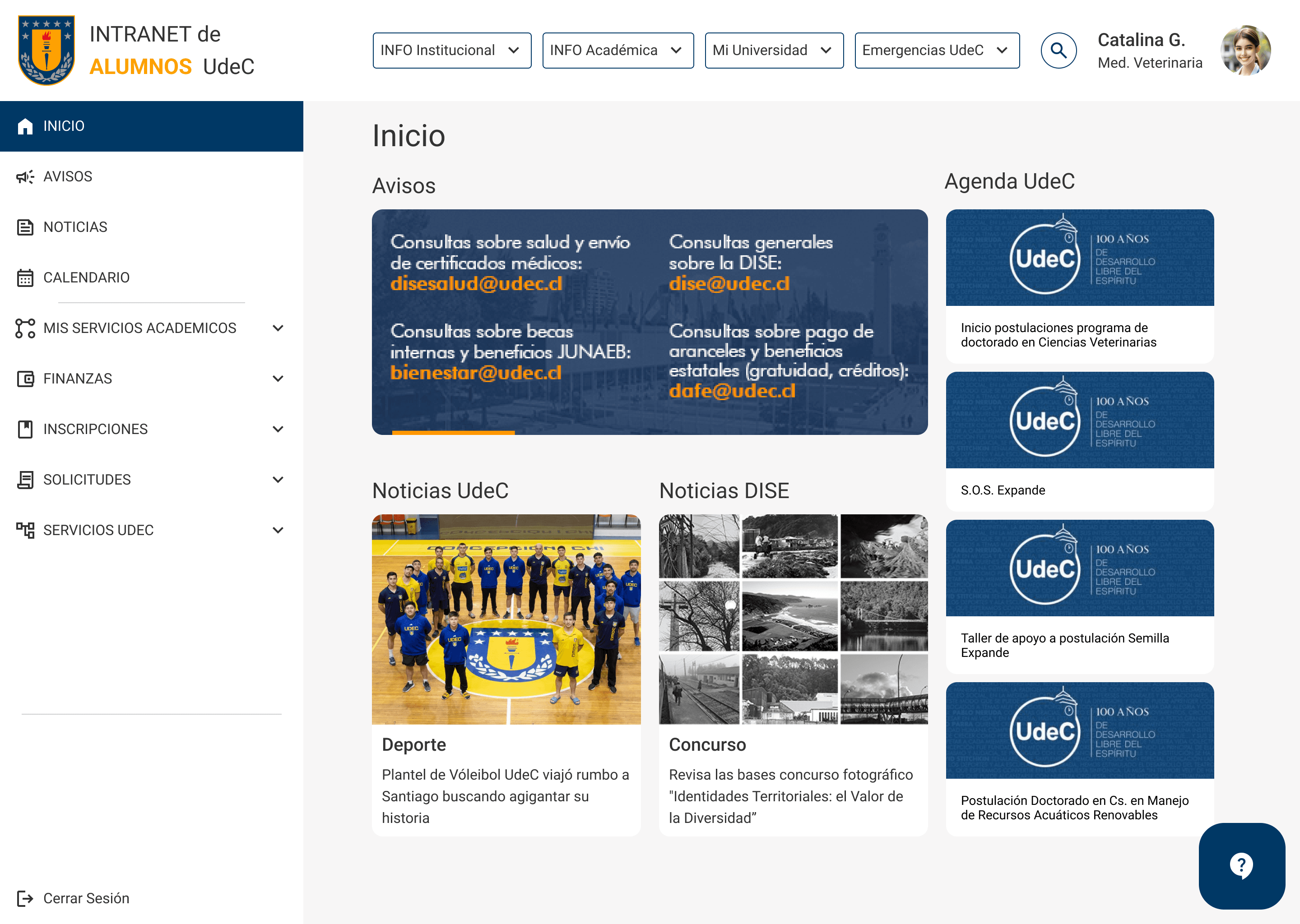1300x924 pixels.
Task: Open the help question-mark button
Action: pyautogui.click(x=1241, y=866)
